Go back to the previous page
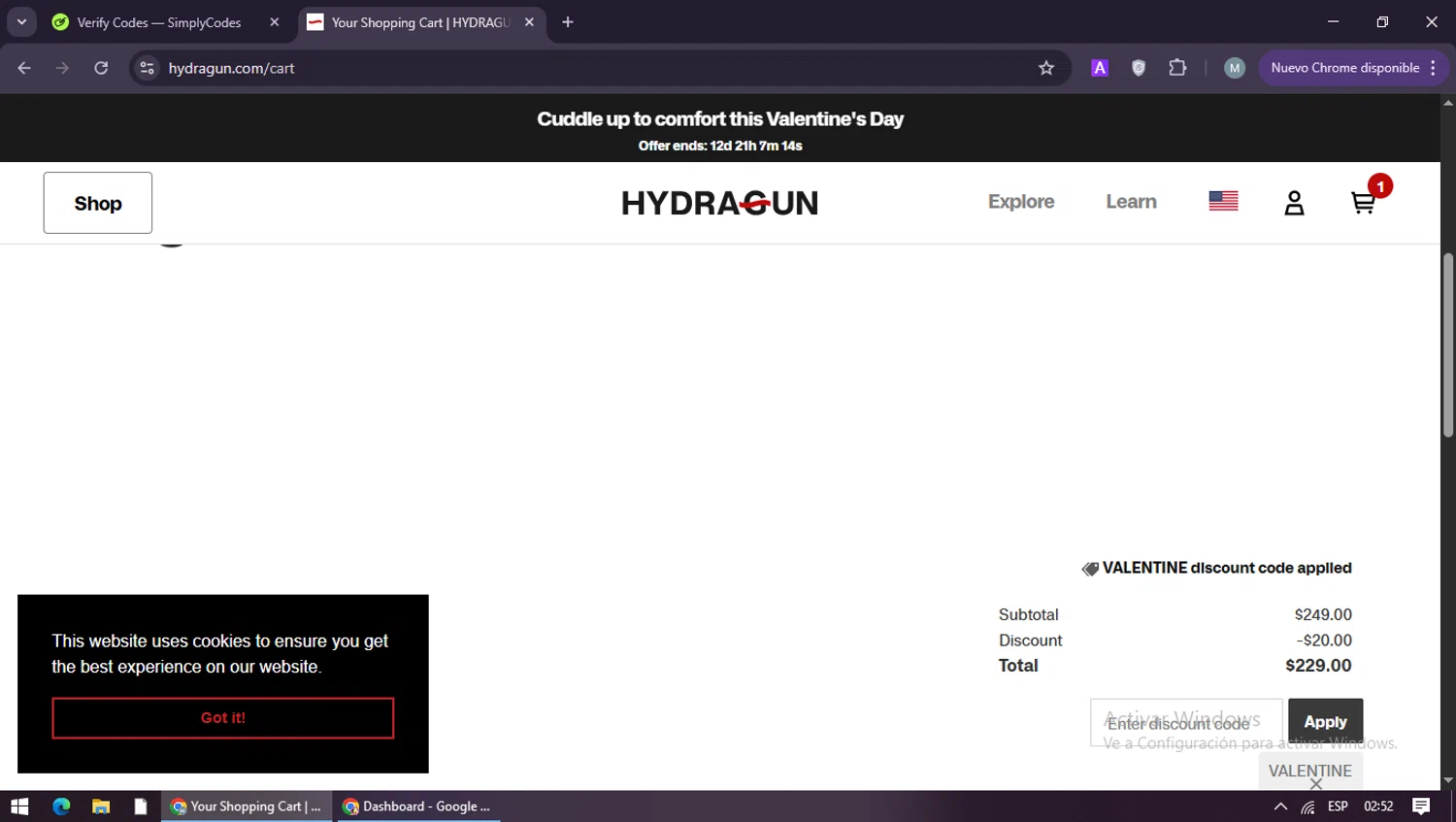 tap(24, 68)
